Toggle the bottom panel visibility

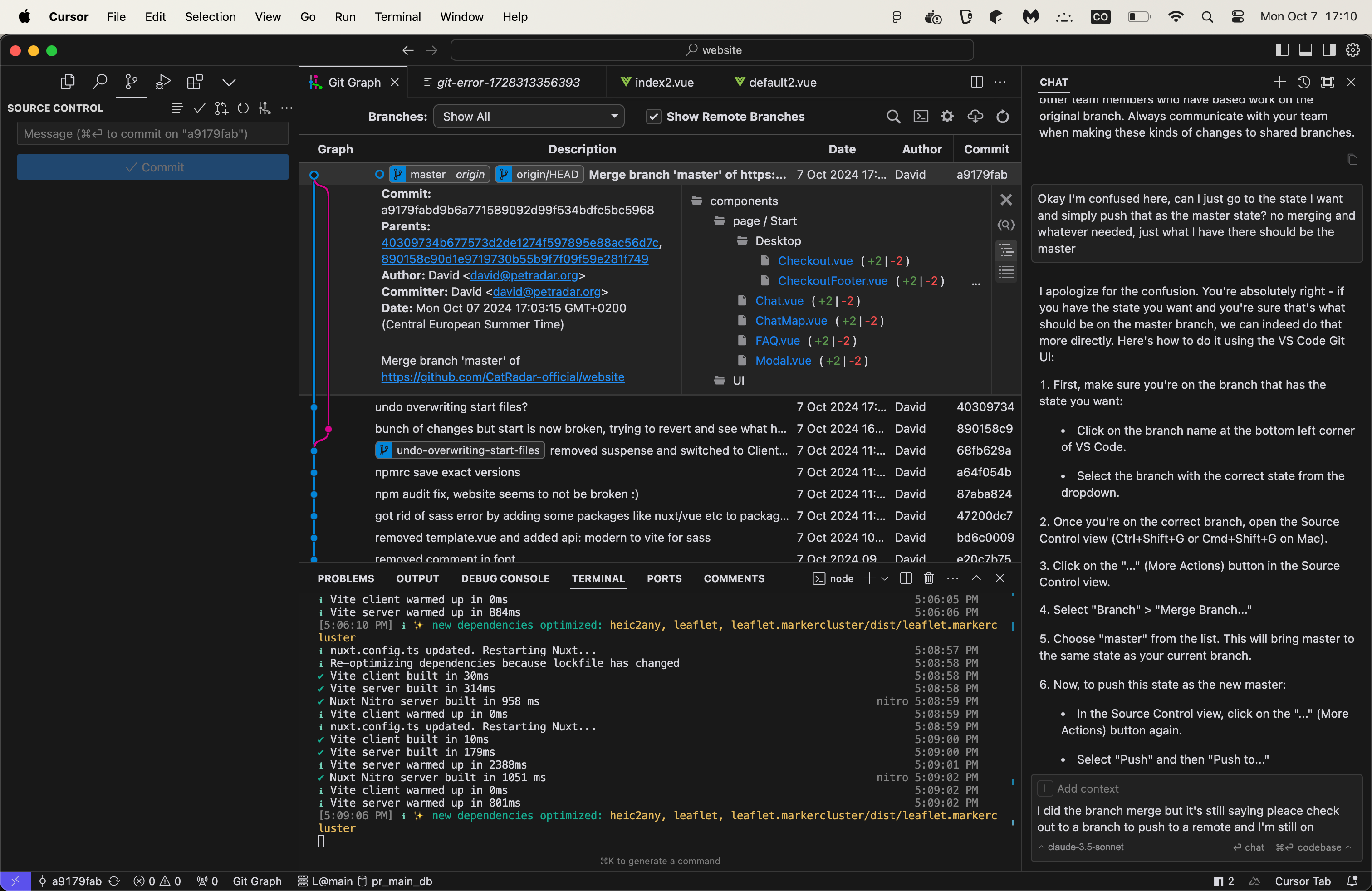pos(1305,50)
